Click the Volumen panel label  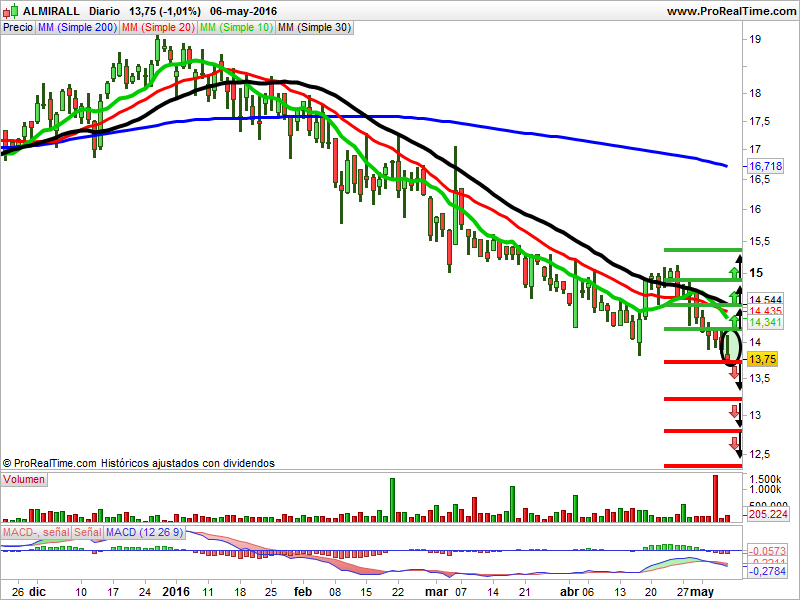[24, 480]
